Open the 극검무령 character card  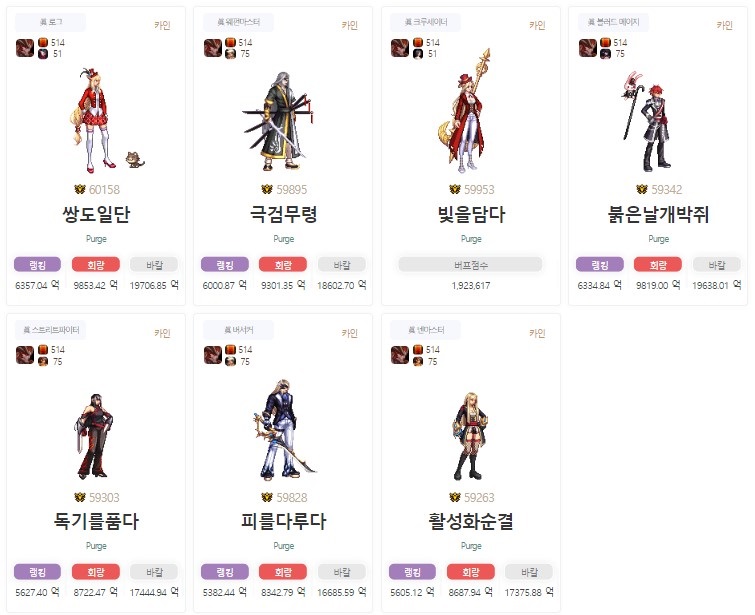[283, 156]
